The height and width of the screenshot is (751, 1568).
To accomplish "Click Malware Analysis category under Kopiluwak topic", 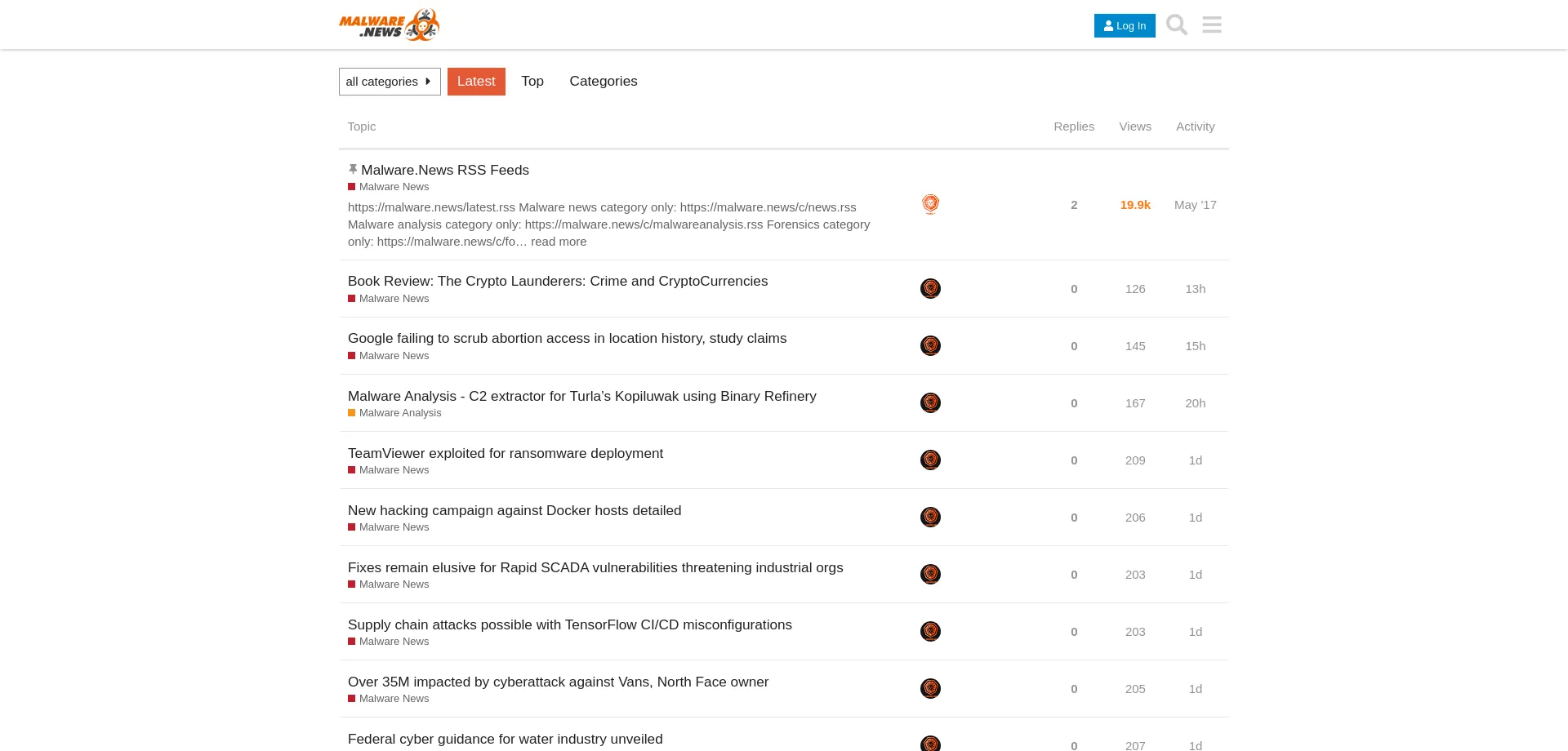I will coord(394,413).
